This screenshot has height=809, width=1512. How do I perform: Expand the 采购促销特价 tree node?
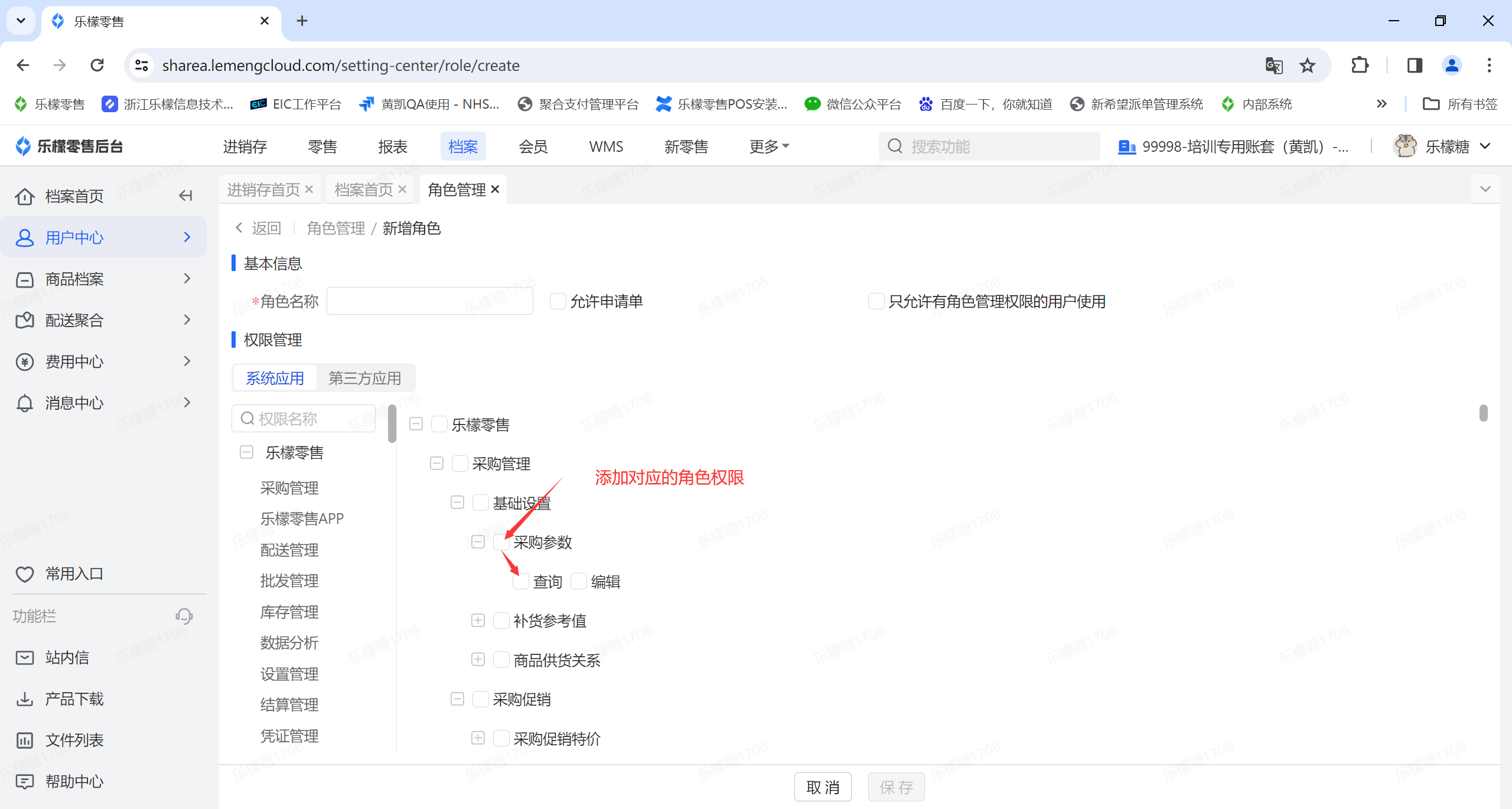[x=478, y=738]
